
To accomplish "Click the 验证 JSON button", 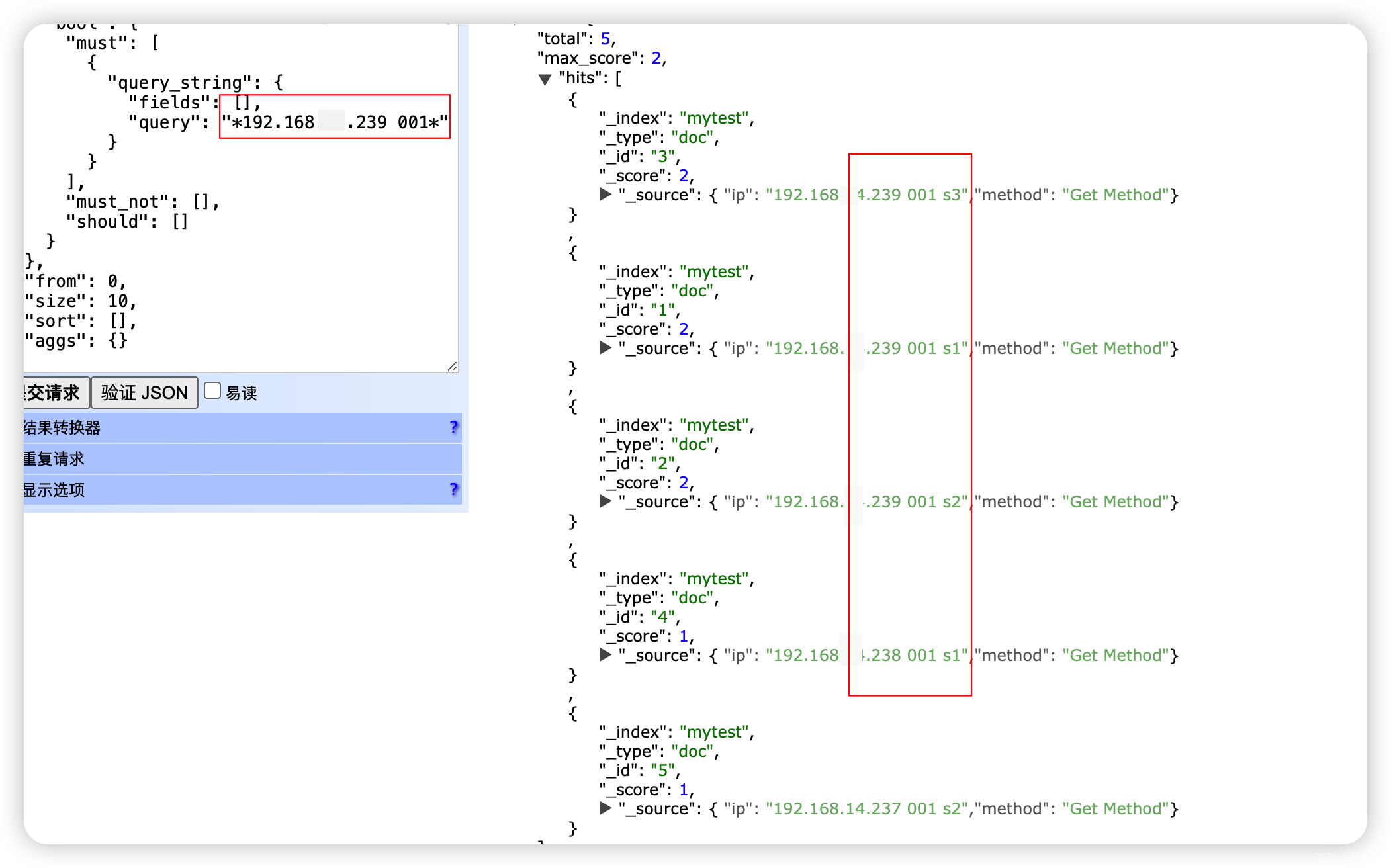I will pyautogui.click(x=144, y=393).
